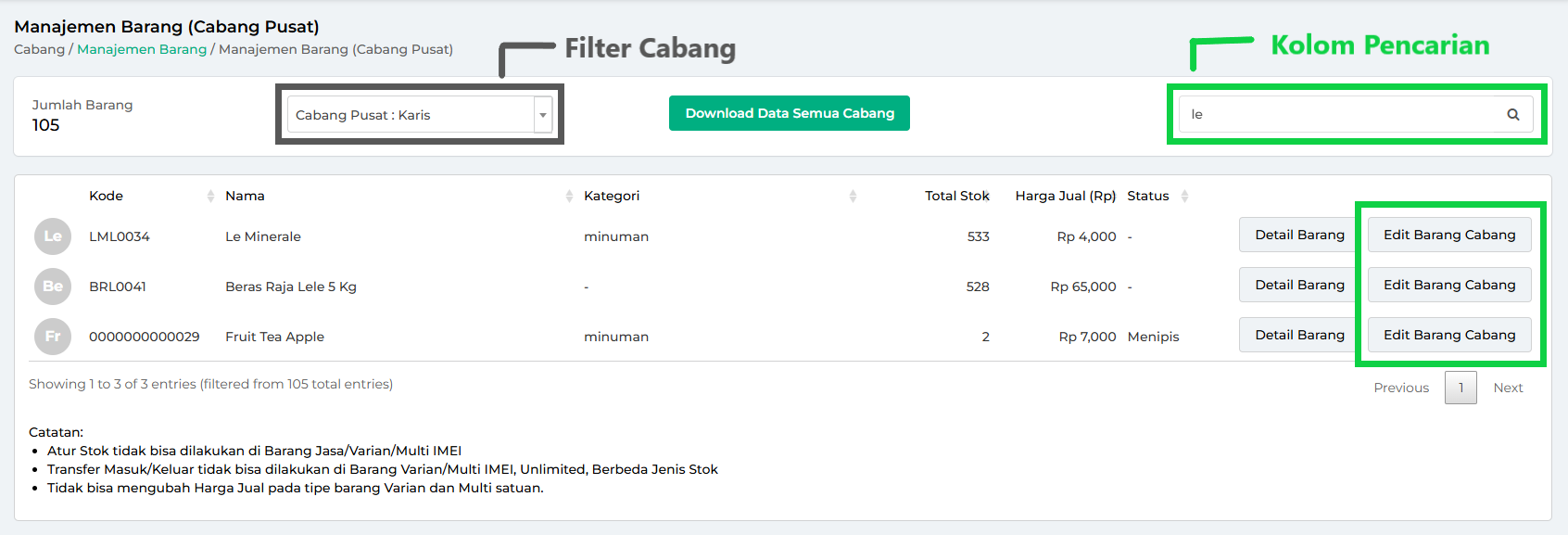1568x535 pixels.
Task: Open Manajemen Barang breadcrumb link
Action: point(142,49)
